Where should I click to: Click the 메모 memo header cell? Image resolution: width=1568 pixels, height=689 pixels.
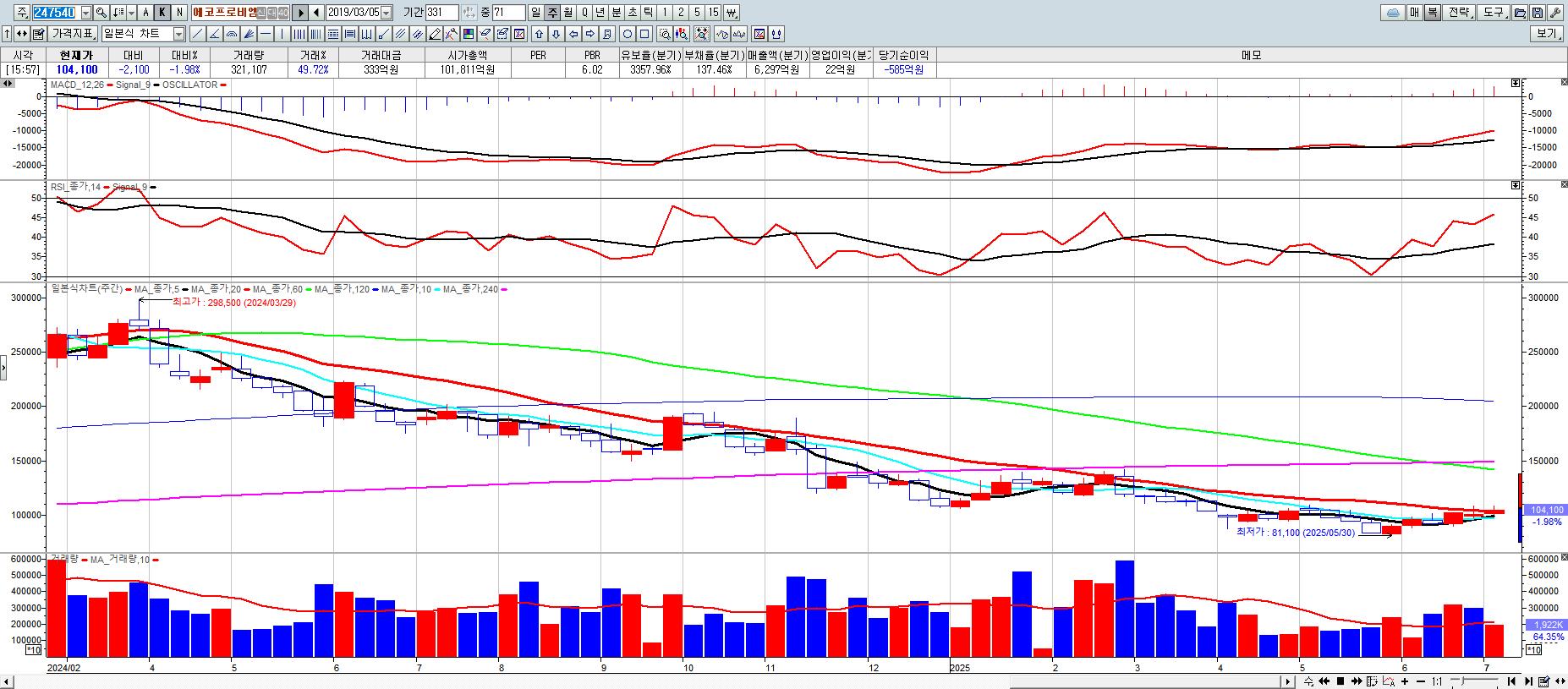(x=1251, y=55)
